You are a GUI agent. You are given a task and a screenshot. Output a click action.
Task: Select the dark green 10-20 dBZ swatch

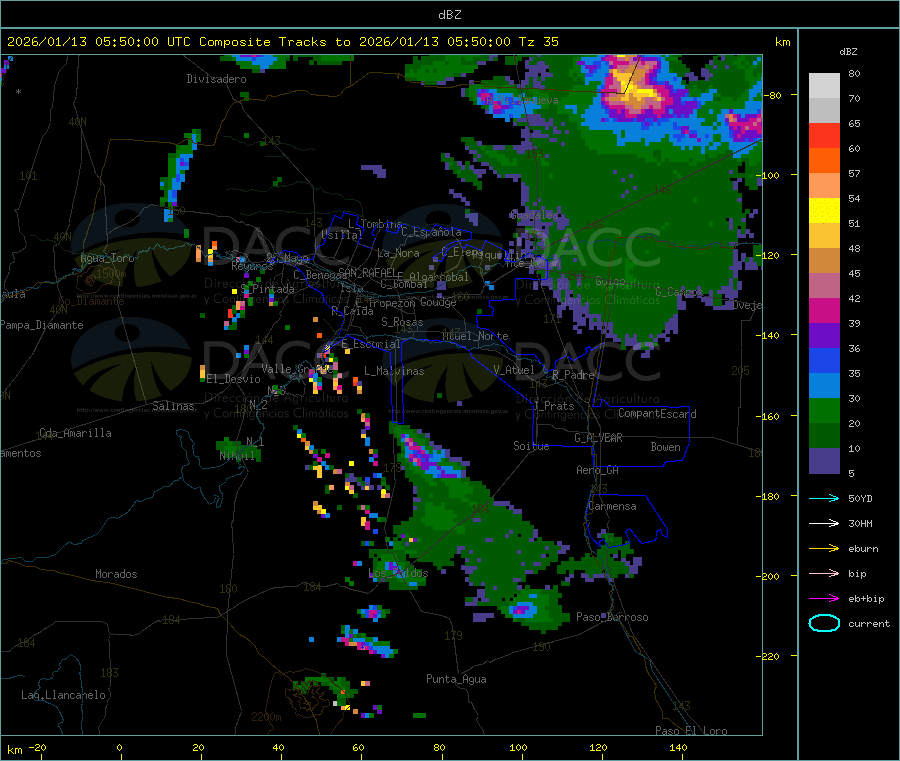(x=824, y=436)
